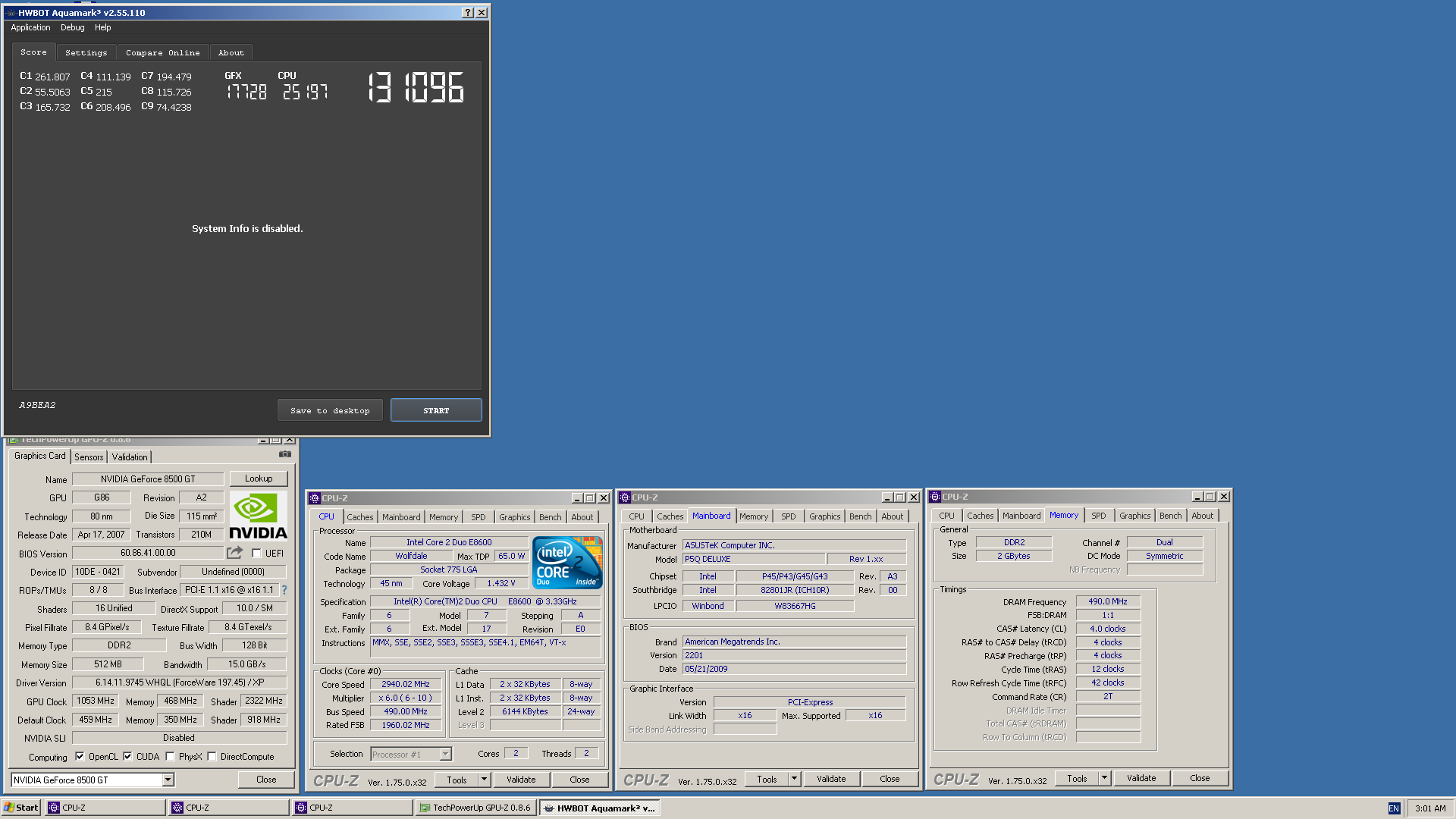This screenshot has height=819, width=1456.
Task: Open the Validation tab in GPU-Z
Action: pyautogui.click(x=130, y=457)
